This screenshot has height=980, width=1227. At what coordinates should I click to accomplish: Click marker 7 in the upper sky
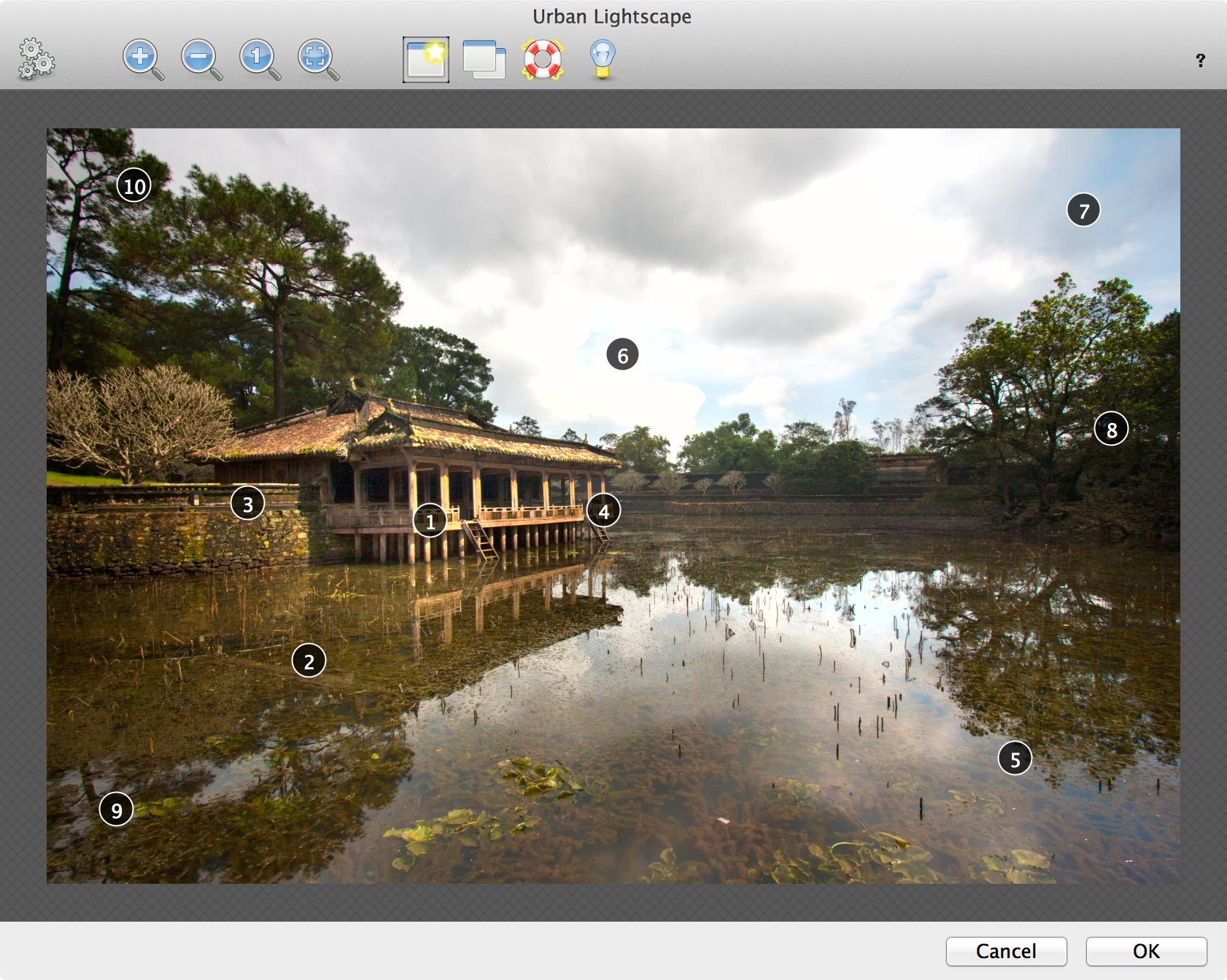[x=1083, y=210]
